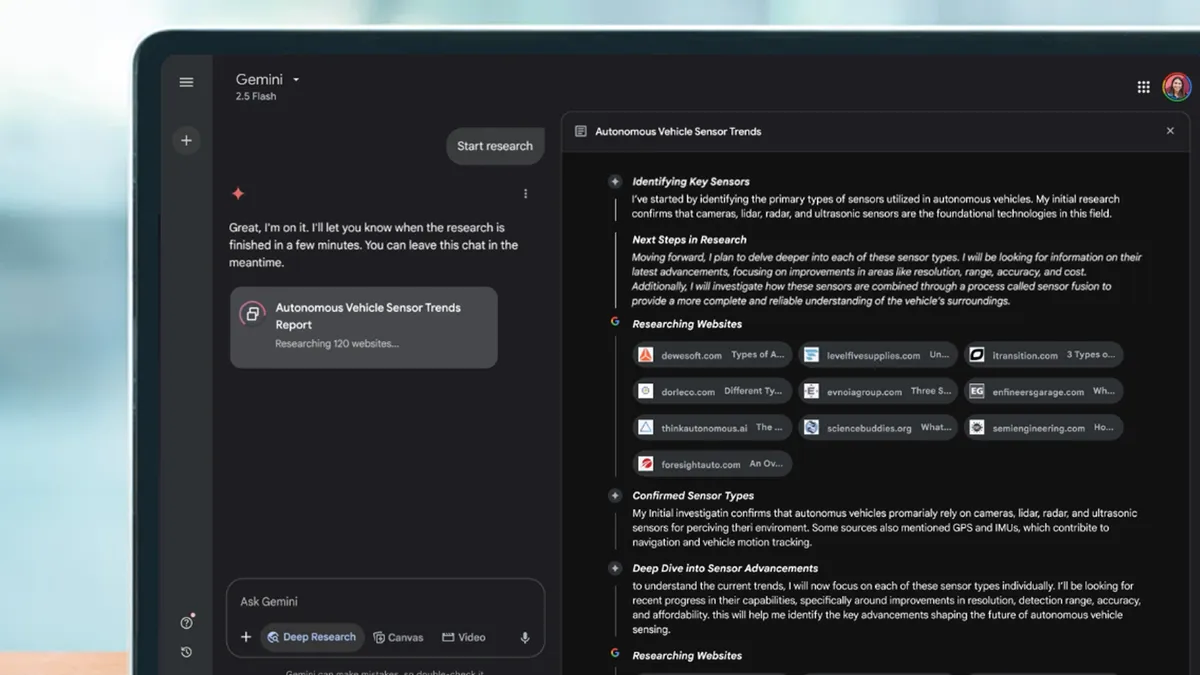Collapse the Identifying Key Sensors section
This screenshot has width=1200, height=675.
[x=615, y=182]
